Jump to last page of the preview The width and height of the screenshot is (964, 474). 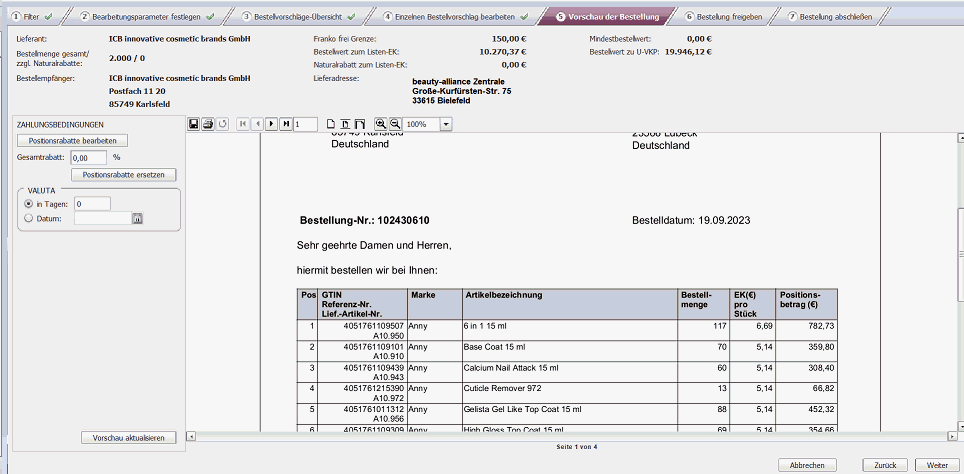pyautogui.click(x=285, y=124)
